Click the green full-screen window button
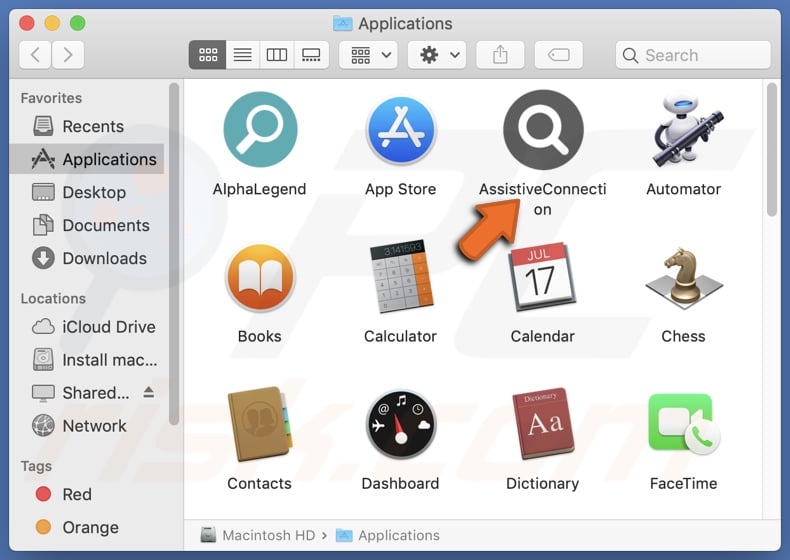 78,23
